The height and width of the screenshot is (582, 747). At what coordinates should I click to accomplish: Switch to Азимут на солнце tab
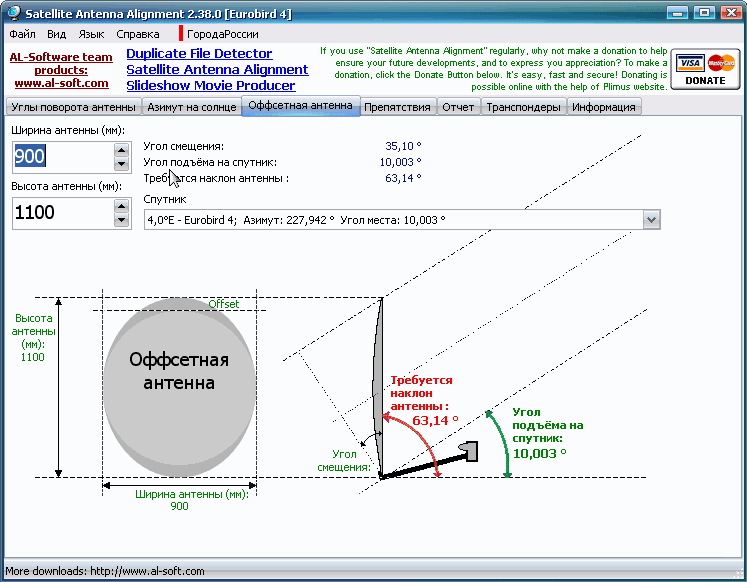192,107
